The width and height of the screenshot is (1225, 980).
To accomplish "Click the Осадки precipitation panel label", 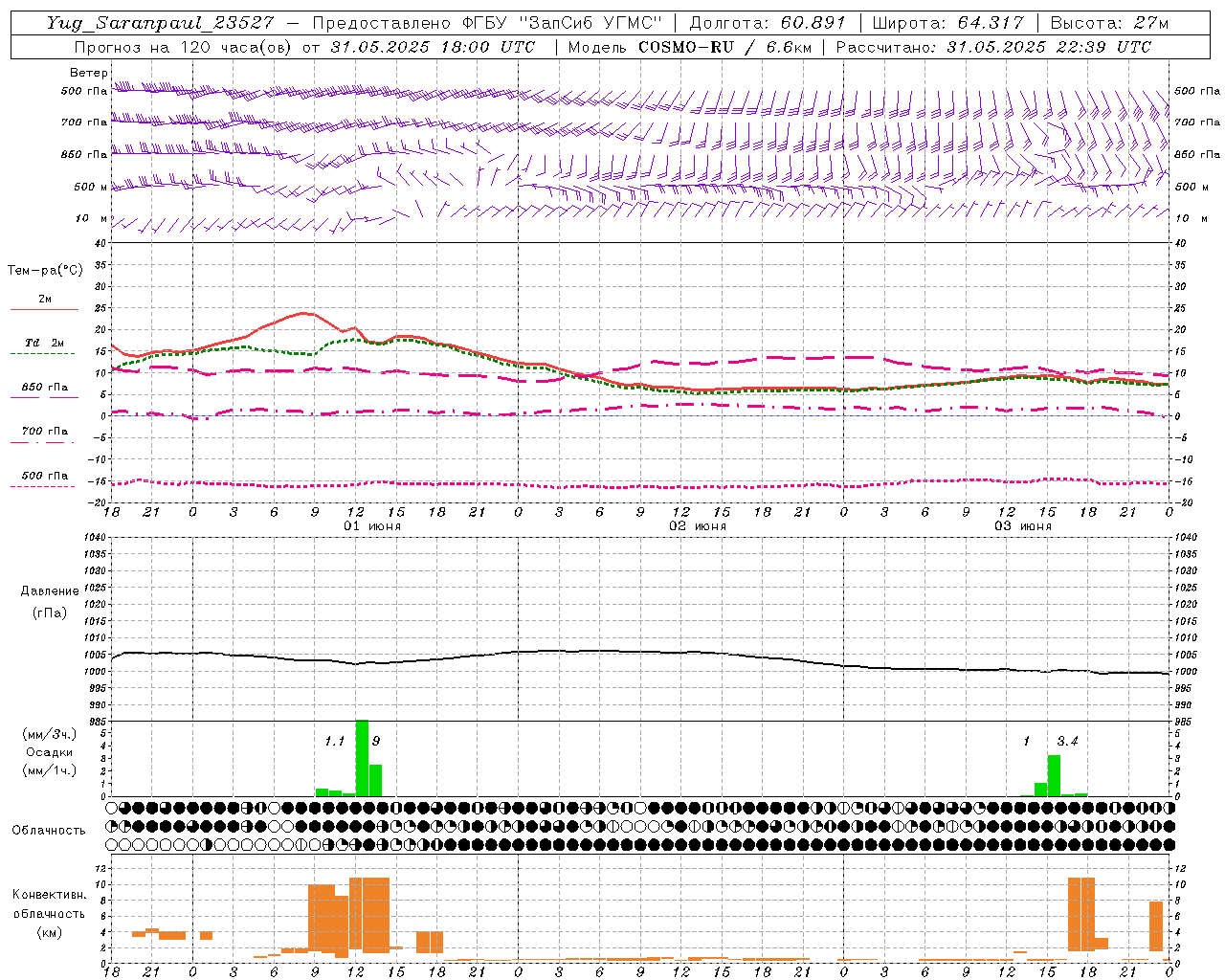I will pyautogui.click(x=50, y=752).
